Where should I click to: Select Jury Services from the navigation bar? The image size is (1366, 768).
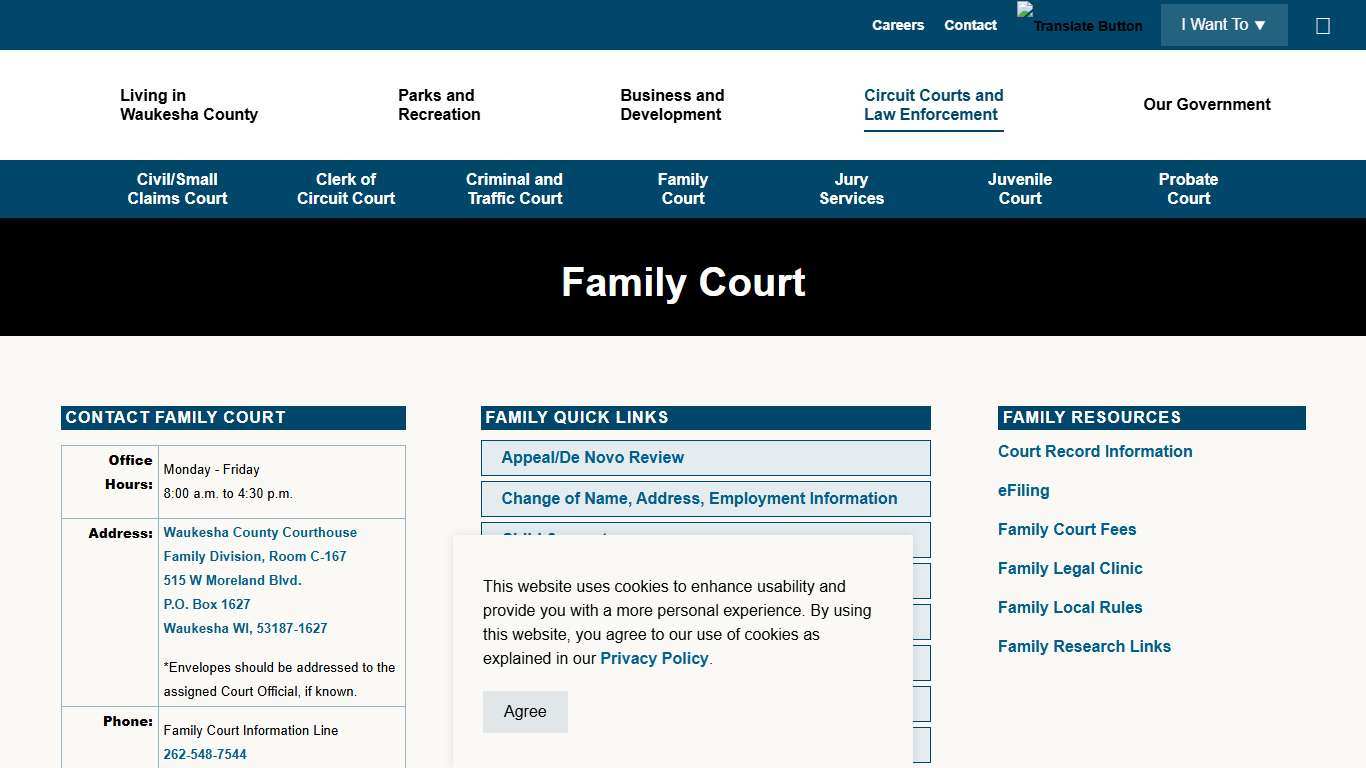pyautogui.click(x=851, y=189)
